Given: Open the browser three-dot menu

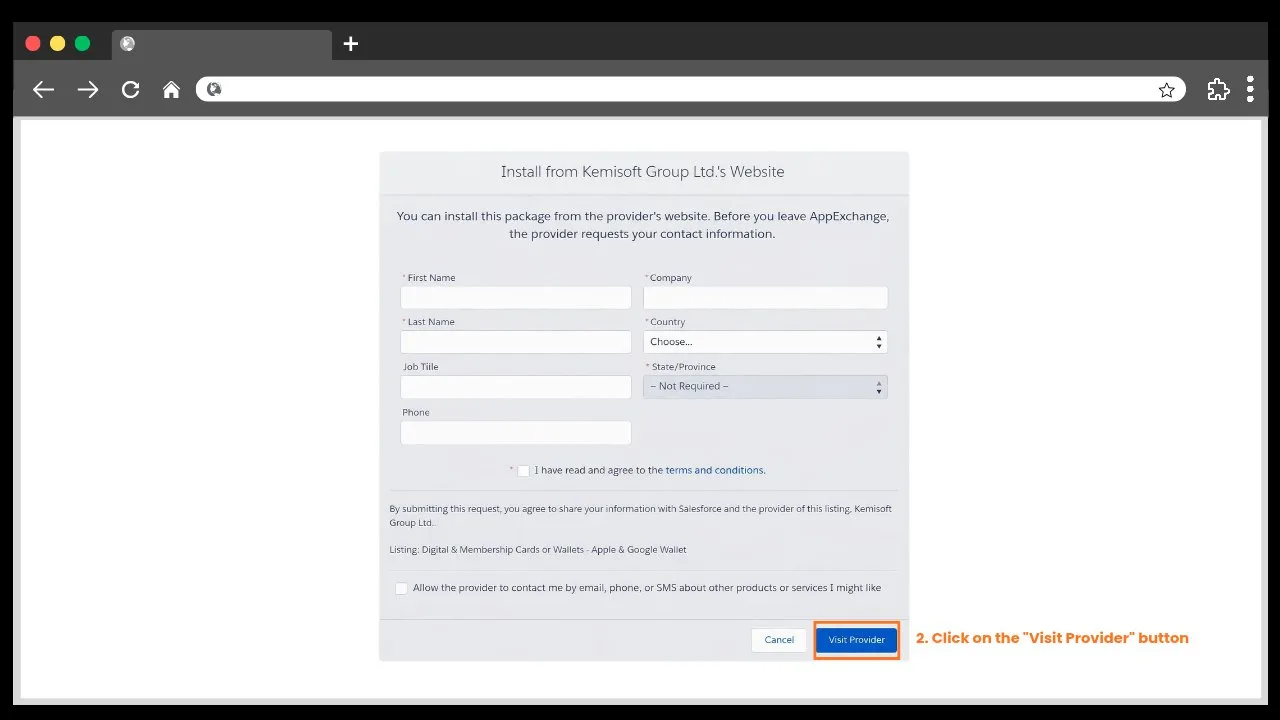Looking at the screenshot, I should pyautogui.click(x=1250, y=89).
